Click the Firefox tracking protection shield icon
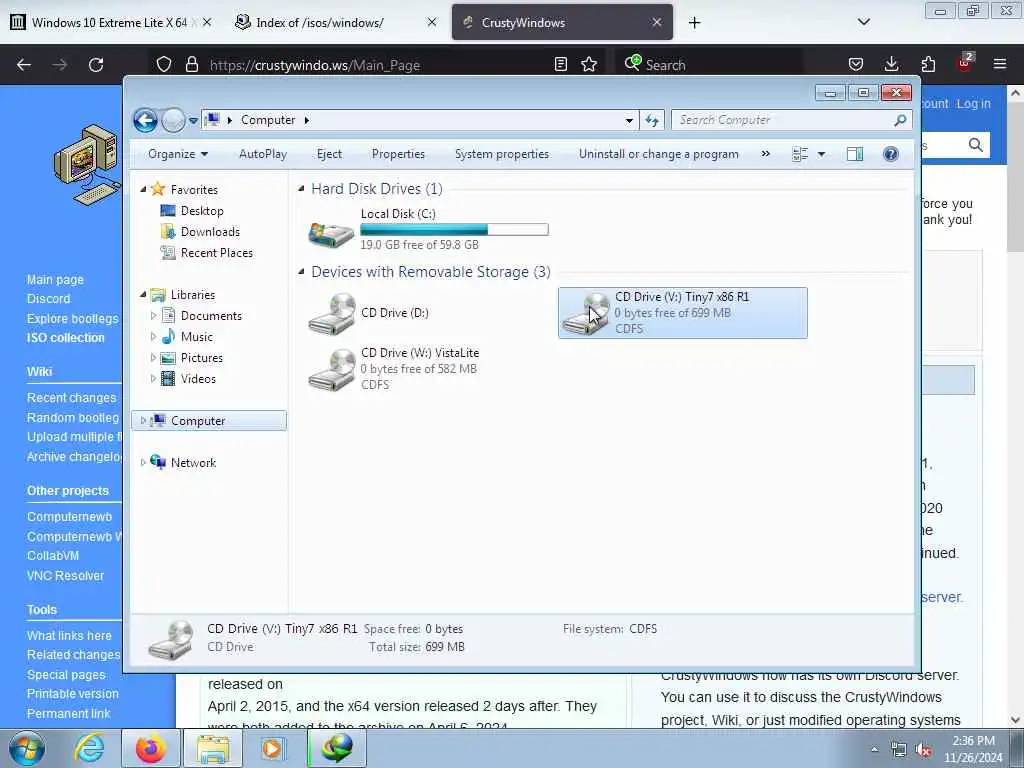 [164, 65]
